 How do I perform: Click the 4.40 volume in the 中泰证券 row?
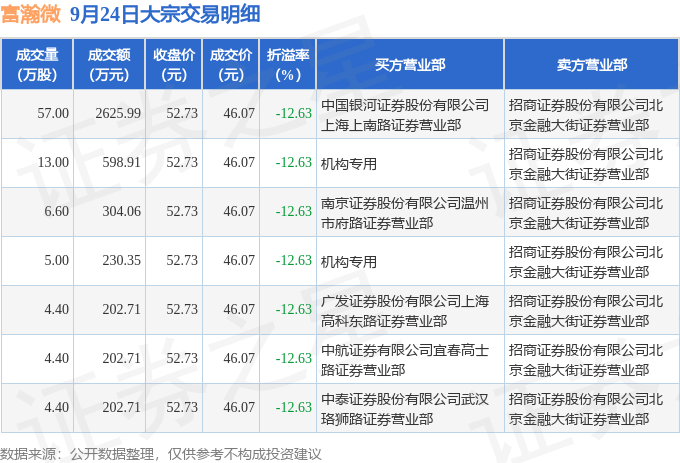pyautogui.click(x=56, y=408)
